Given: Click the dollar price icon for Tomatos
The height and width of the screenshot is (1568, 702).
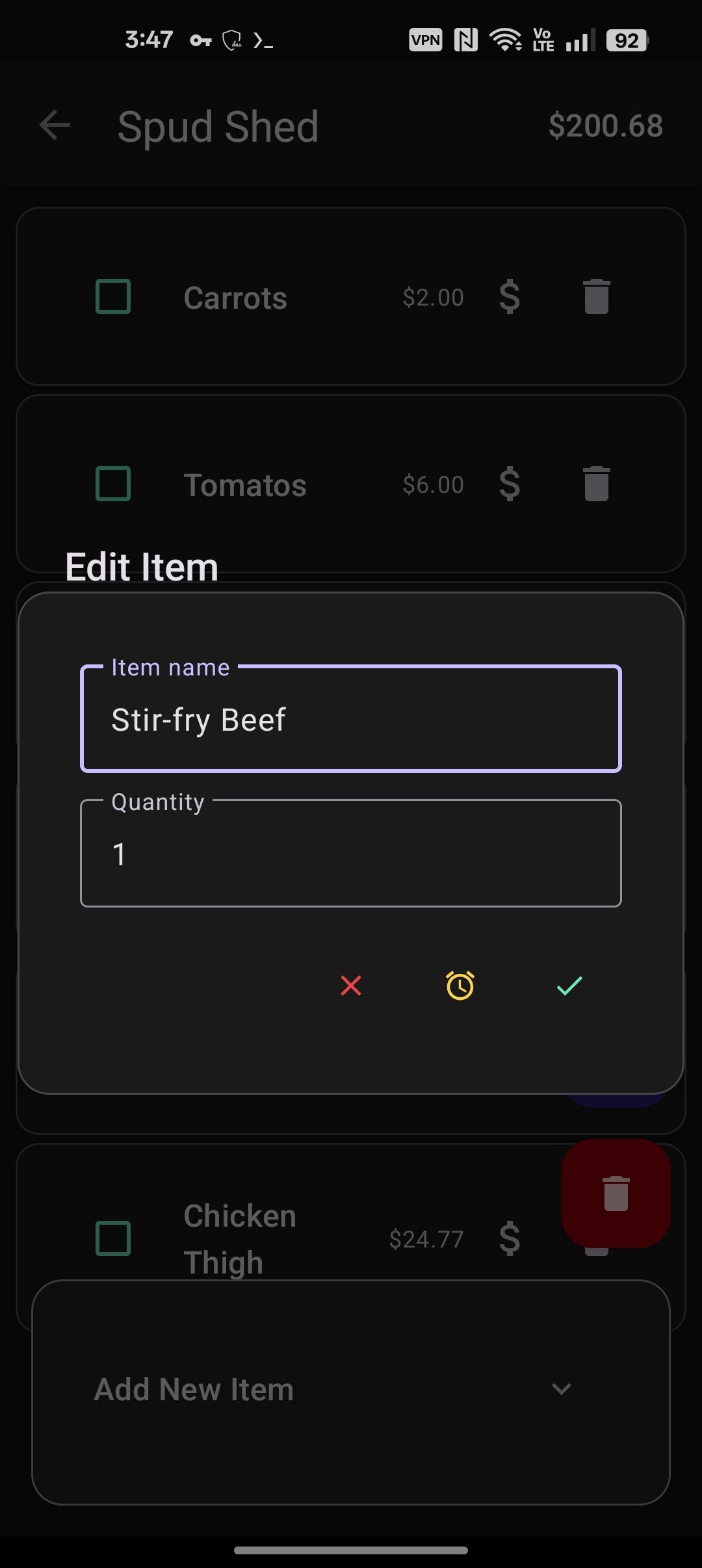Looking at the screenshot, I should pos(510,484).
